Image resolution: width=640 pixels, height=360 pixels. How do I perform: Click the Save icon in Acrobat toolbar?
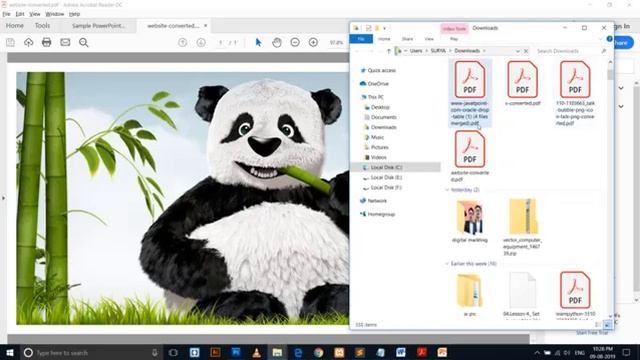click(x=10, y=42)
